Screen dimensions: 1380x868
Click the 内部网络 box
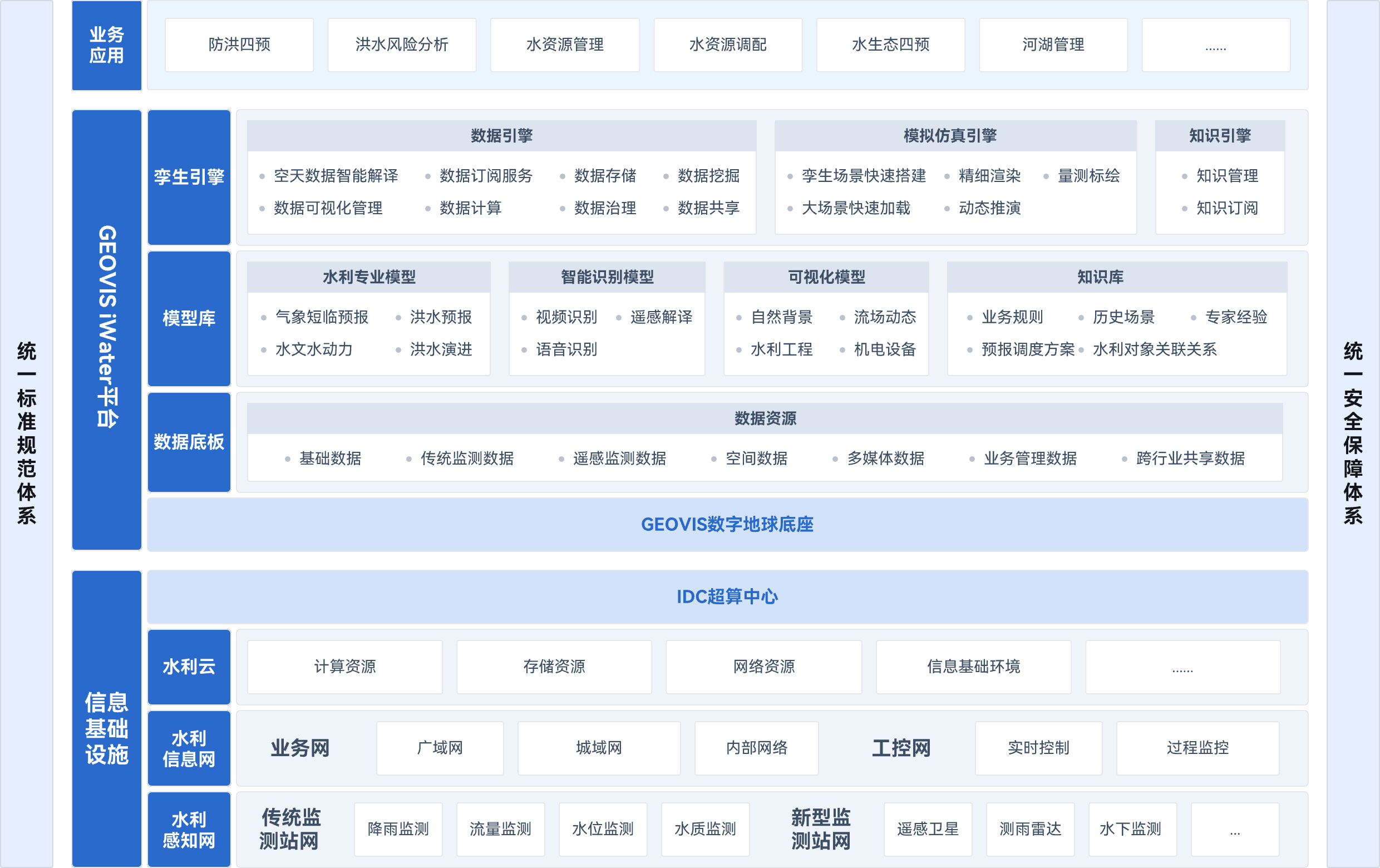(756, 748)
